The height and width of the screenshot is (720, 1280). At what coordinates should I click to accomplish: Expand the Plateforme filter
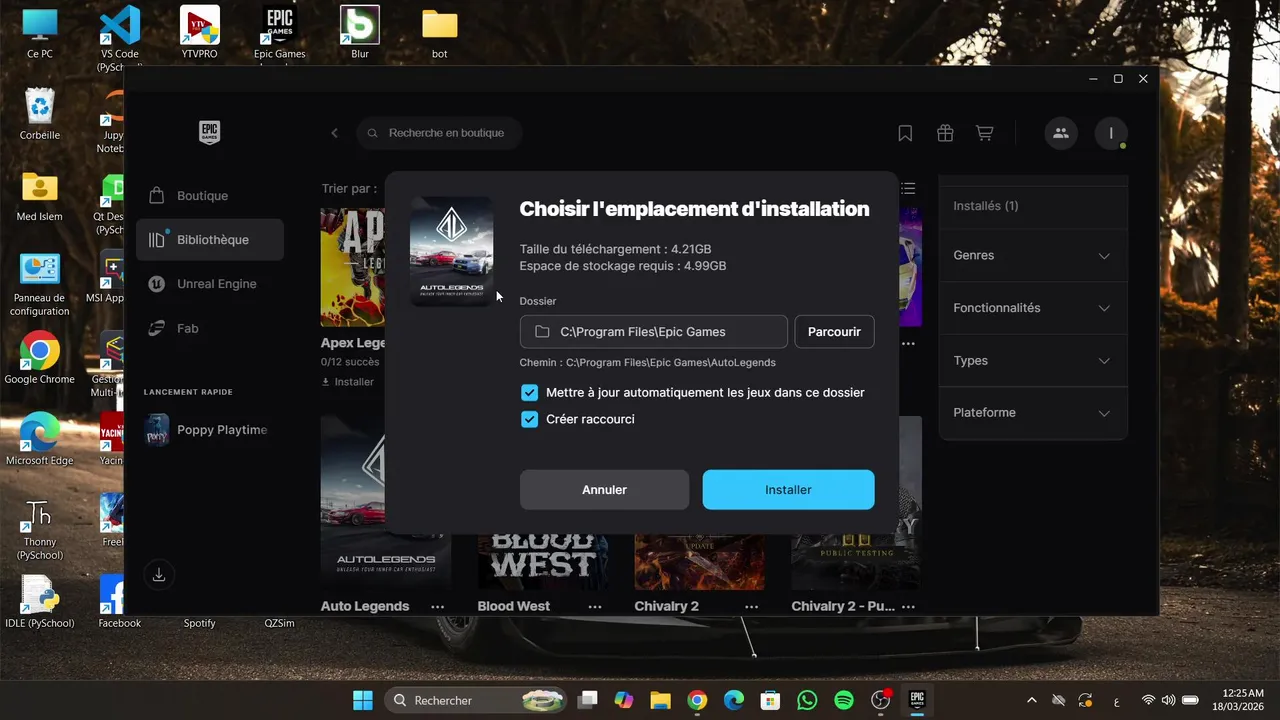(1032, 413)
